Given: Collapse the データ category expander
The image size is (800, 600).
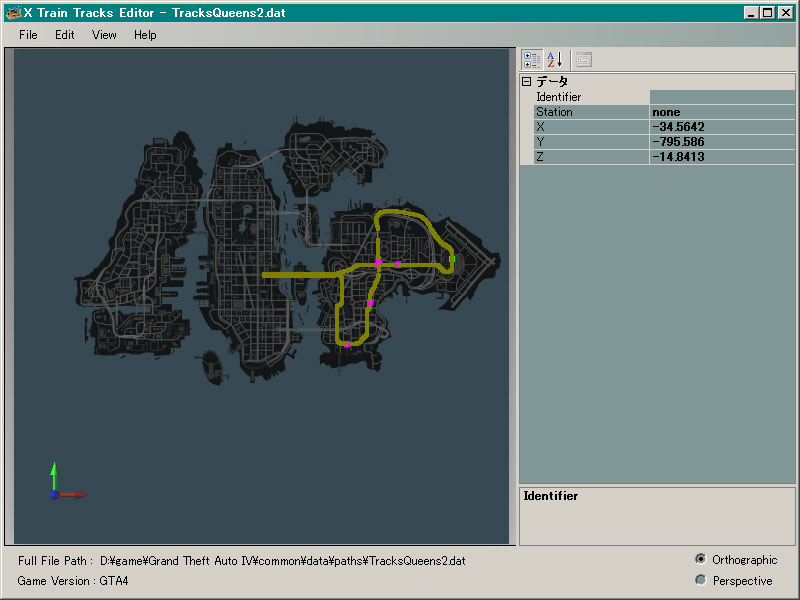Looking at the screenshot, I should tap(527, 81).
